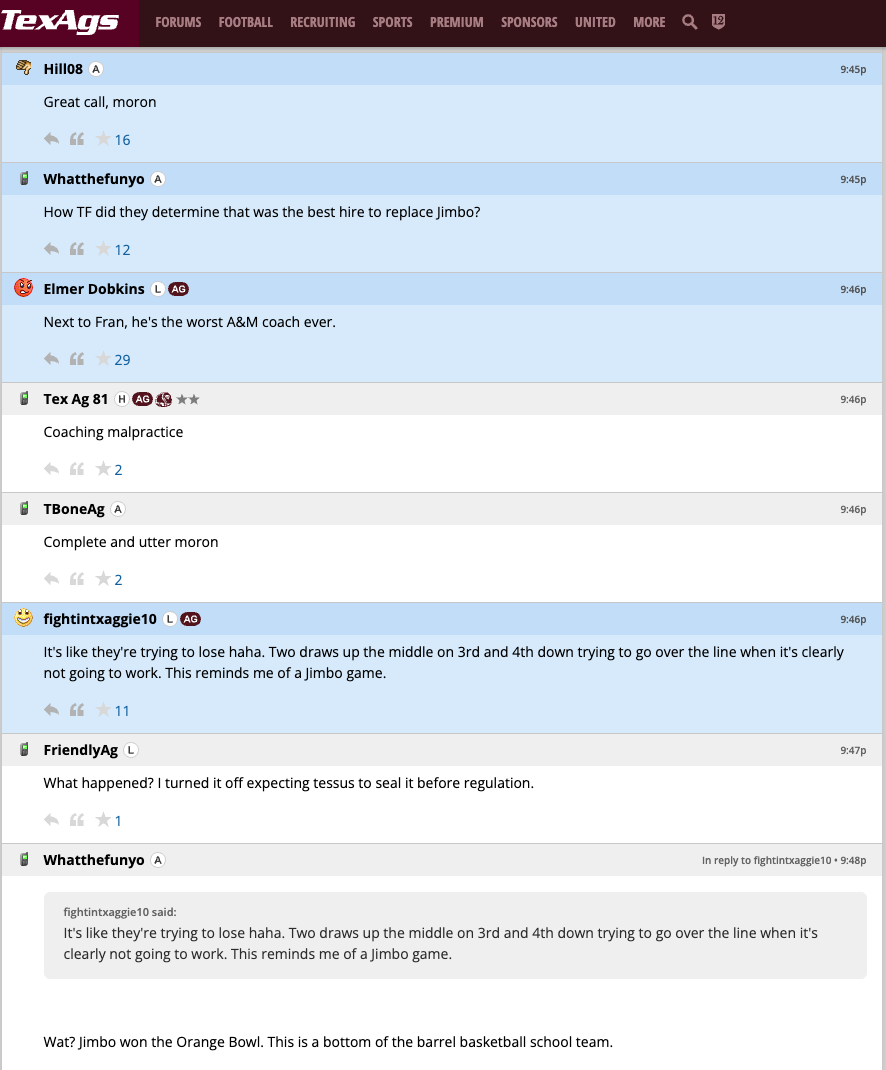Open the SPORTS menu
This screenshot has width=886, height=1070.
click(x=392, y=22)
